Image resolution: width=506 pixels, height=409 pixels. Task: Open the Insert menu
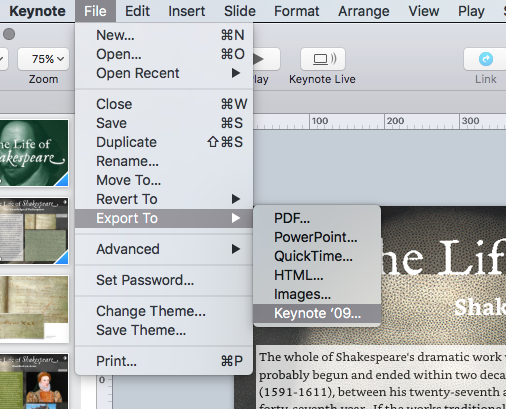tap(186, 11)
